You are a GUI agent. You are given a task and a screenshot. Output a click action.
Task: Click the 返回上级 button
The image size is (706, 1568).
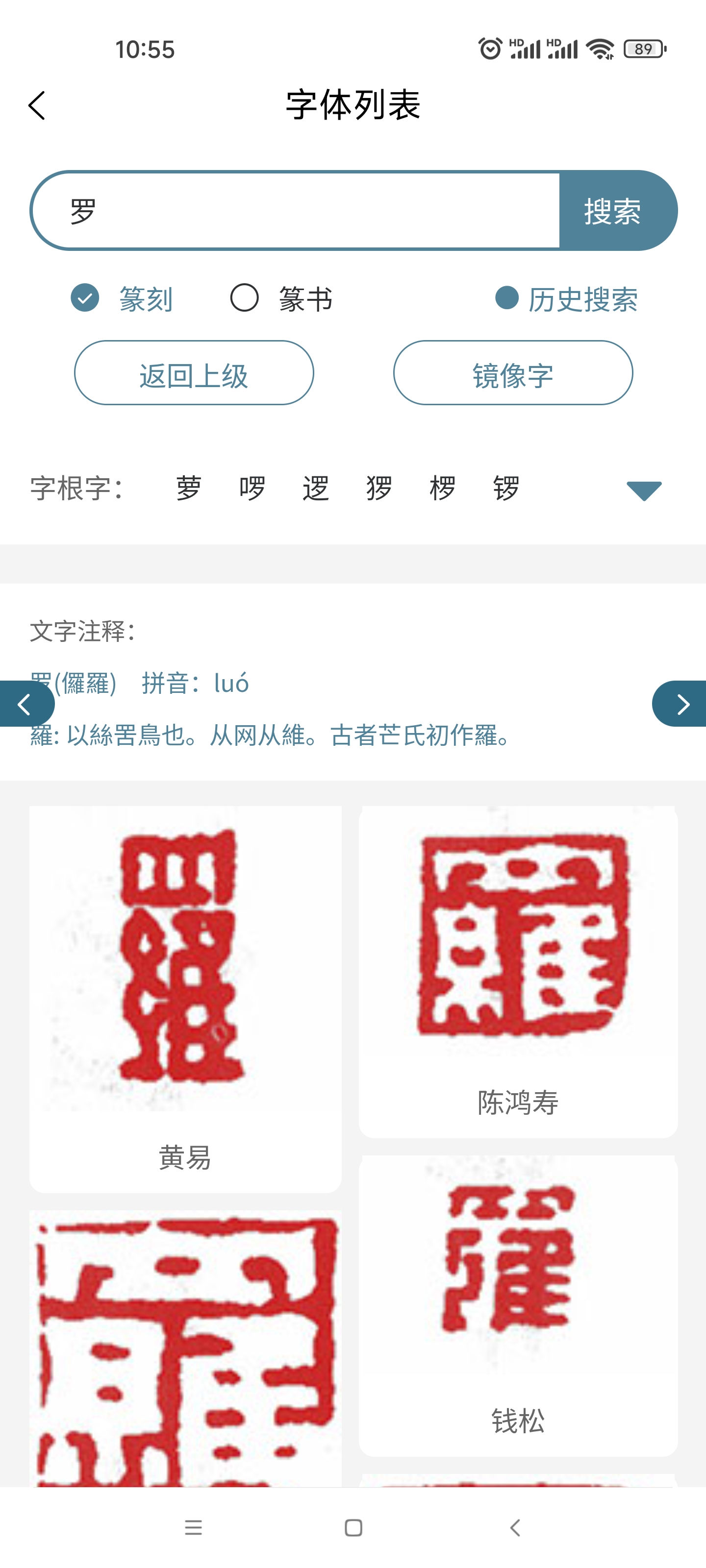click(x=194, y=372)
